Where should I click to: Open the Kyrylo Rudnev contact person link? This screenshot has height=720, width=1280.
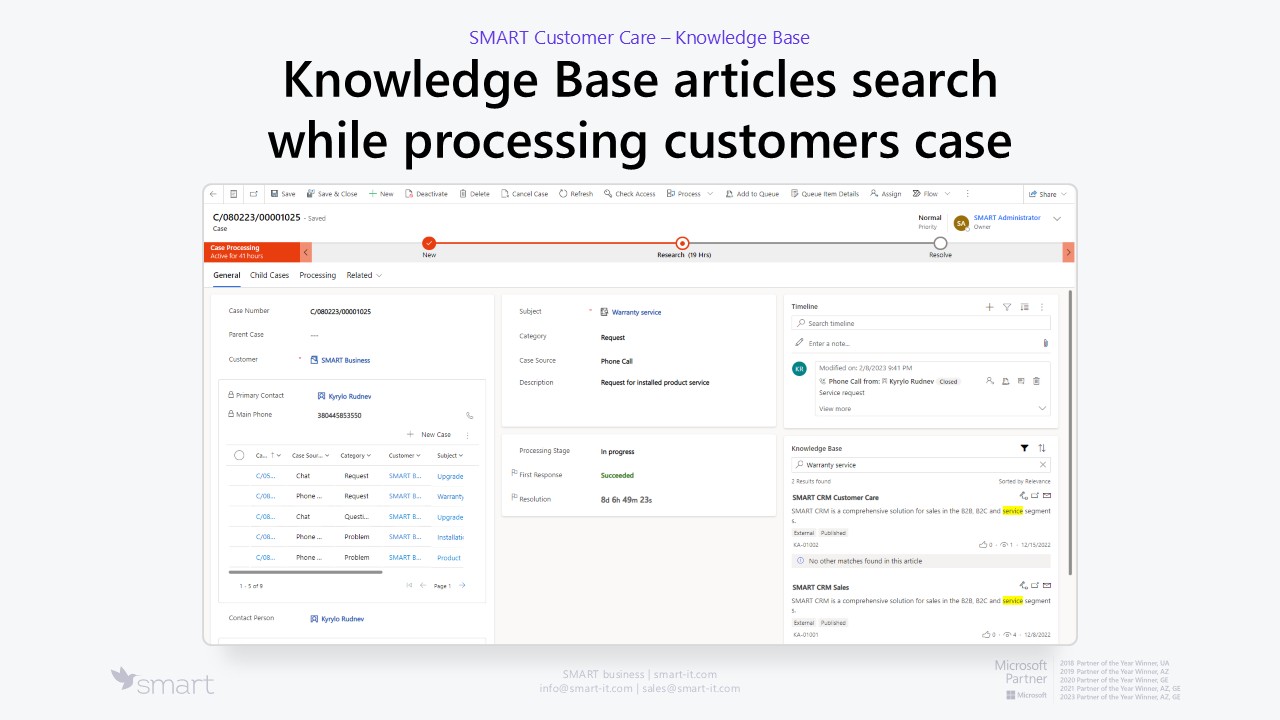click(343, 619)
